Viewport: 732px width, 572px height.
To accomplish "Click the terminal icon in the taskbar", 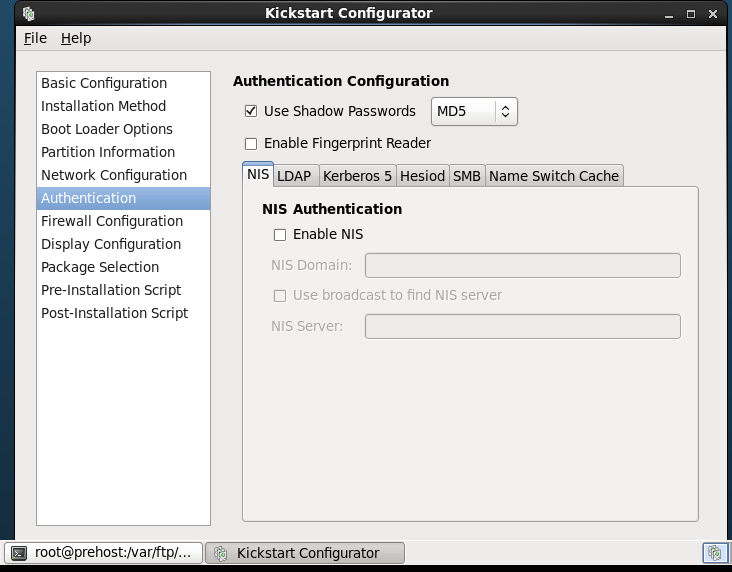I will click(x=19, y=553).
